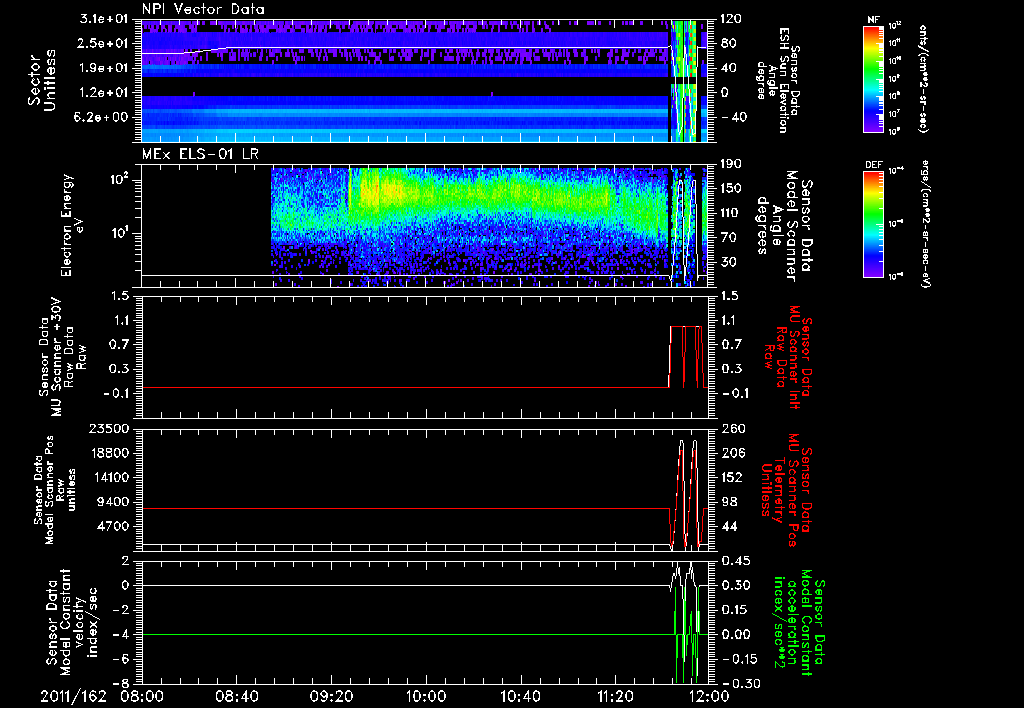Screen dimensions: 1024x708
Task: Click the "Sector Unitless" axis label
Action: pyautogui.click(x=41, y=80)
